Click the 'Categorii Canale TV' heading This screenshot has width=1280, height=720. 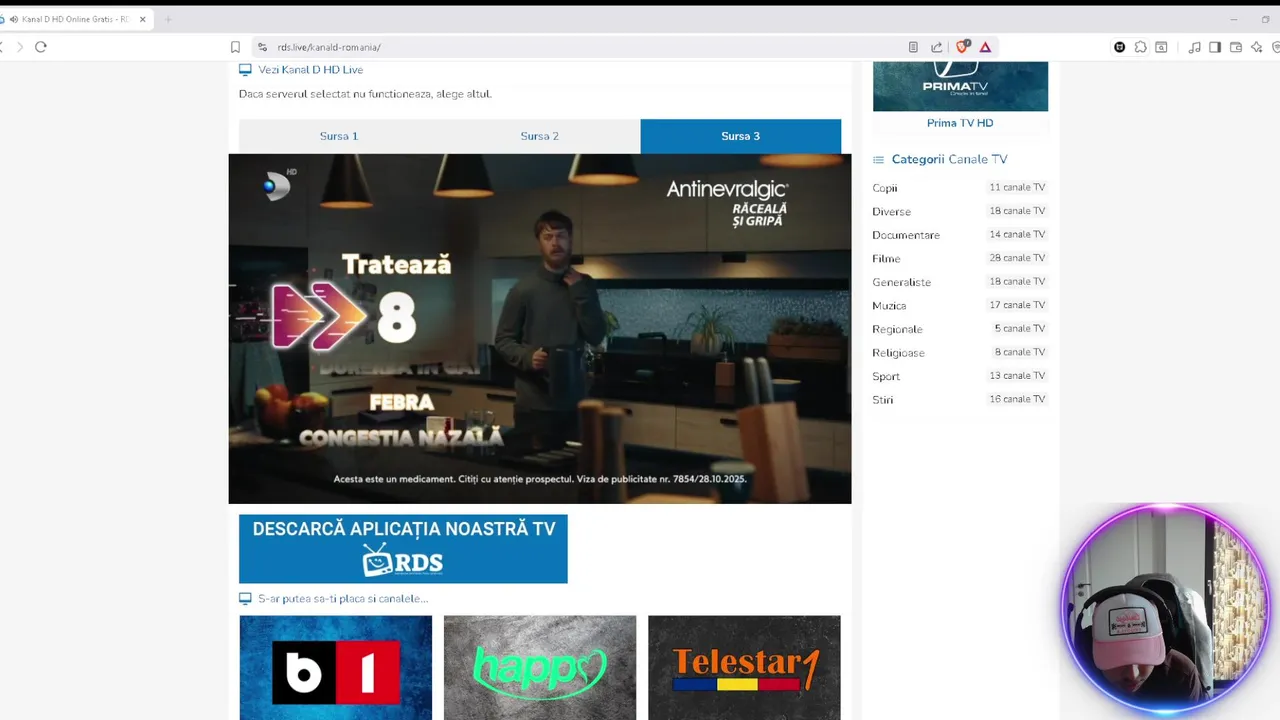pyautogui.click(x=949, y=159)
